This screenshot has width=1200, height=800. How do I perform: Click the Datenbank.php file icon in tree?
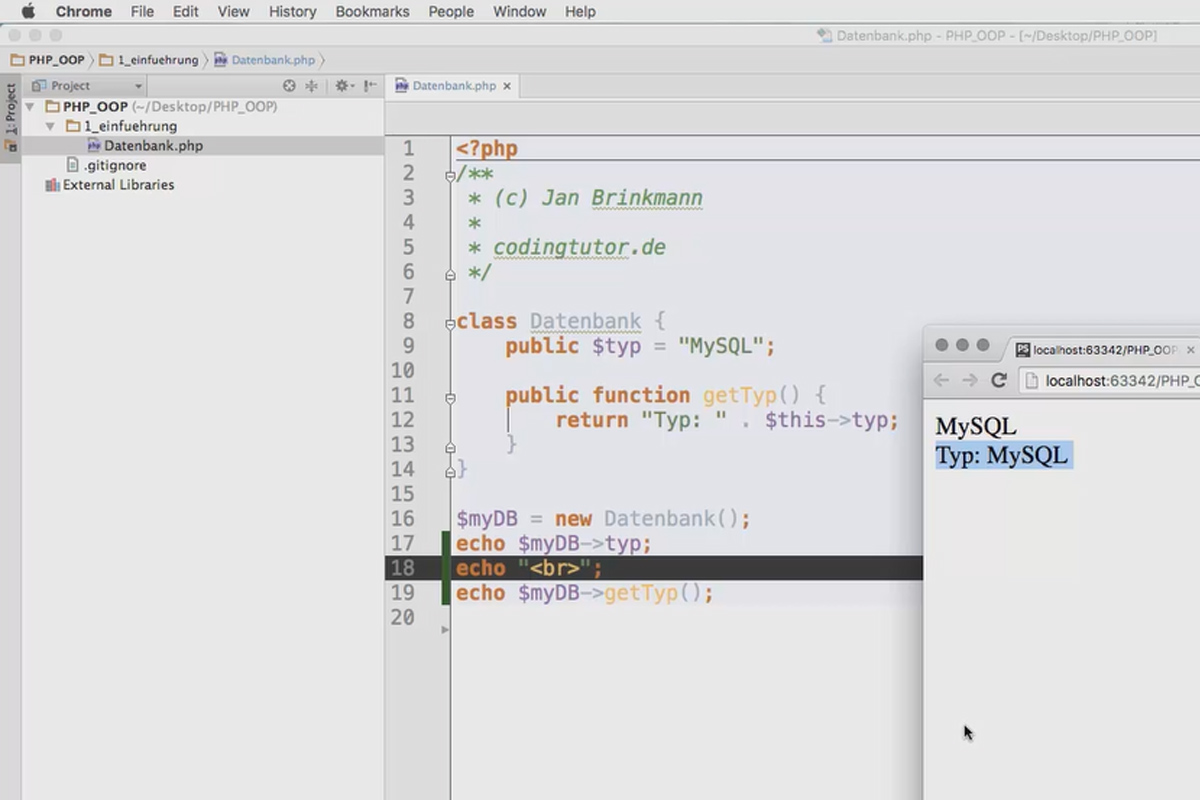[x=94, y=146]
